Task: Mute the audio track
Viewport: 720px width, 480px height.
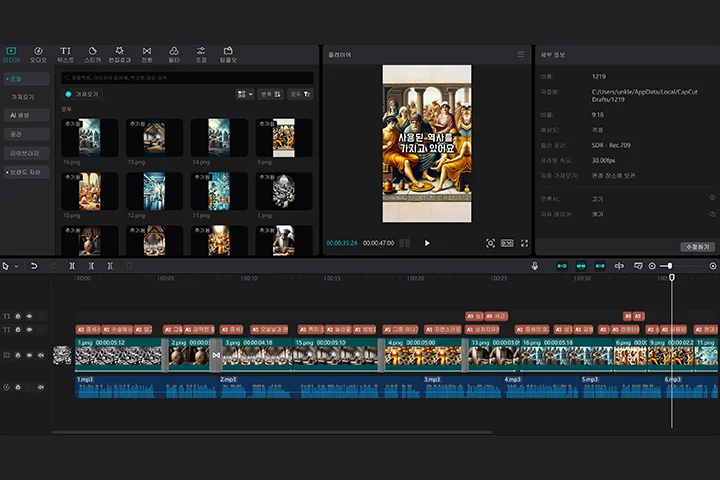Action: (x=41, y=387)
